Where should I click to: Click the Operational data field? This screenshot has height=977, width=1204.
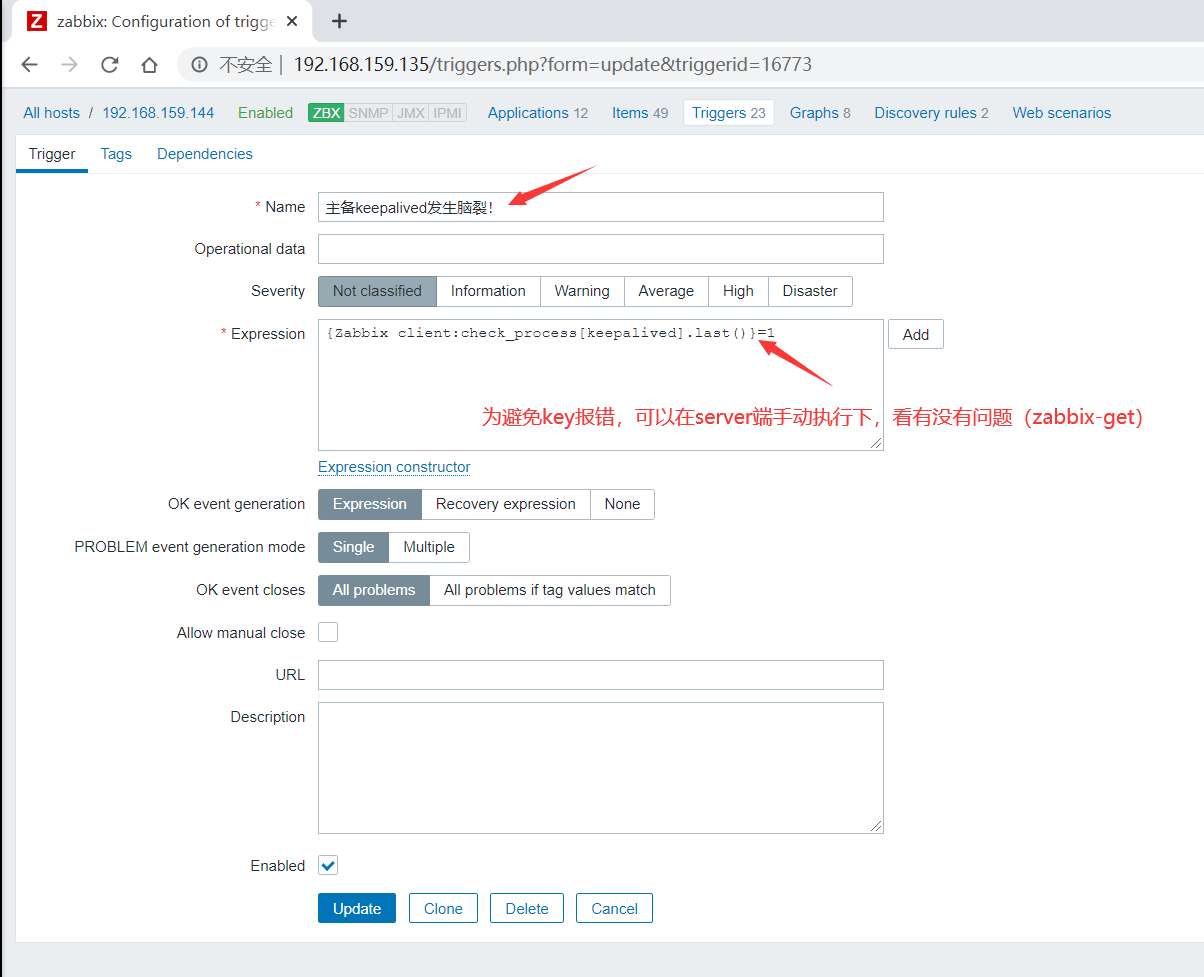click(601, 249)
